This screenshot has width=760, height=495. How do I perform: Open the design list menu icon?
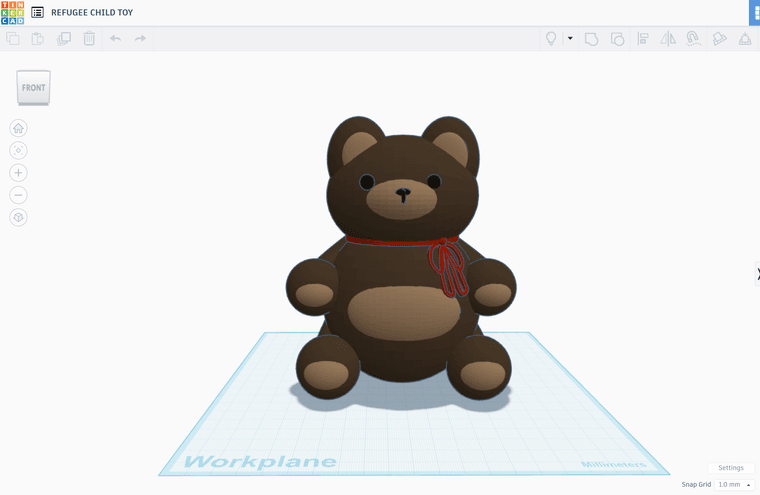click(x=37, y=13)
